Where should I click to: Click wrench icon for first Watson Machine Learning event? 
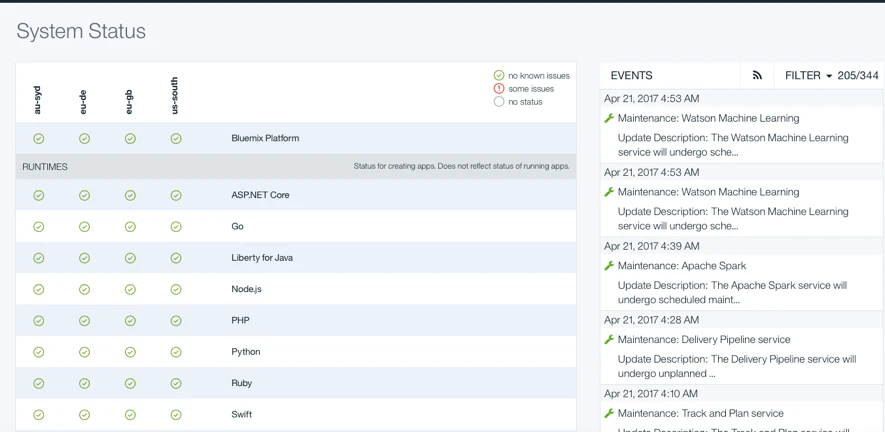(x=609, y=118)
